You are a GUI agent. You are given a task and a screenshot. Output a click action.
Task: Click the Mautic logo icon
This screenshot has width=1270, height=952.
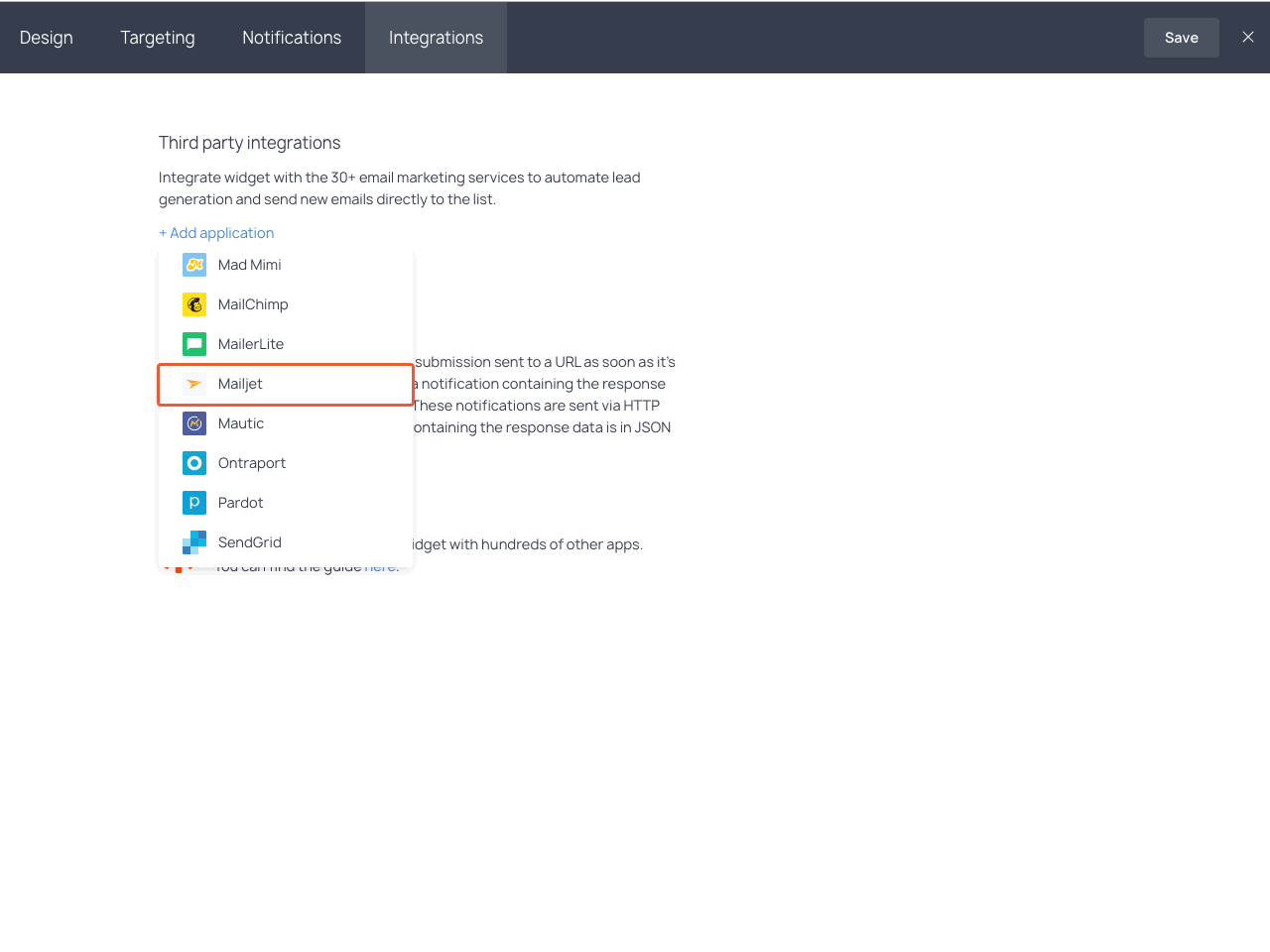(194, 423)
